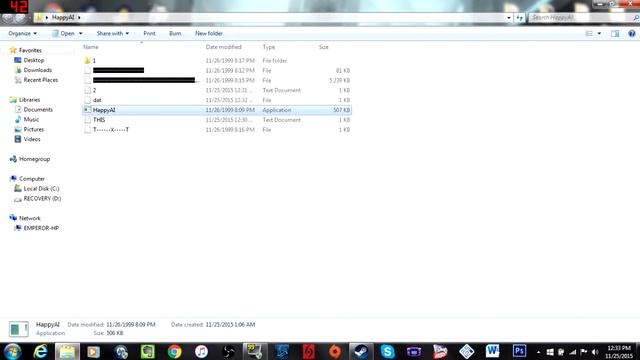Select the redacted 5,239 KB file

pos(216,80)
